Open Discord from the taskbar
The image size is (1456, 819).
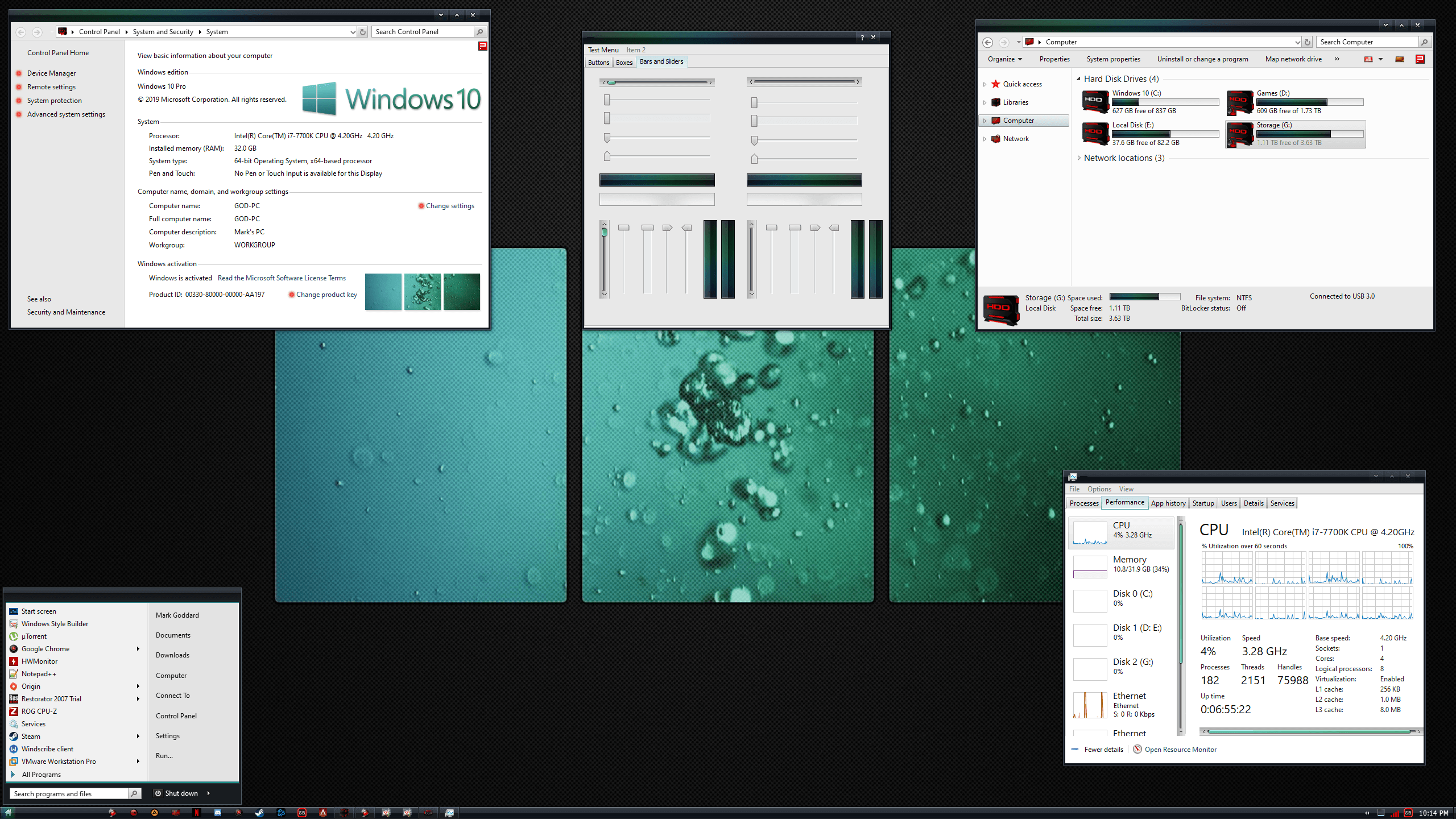click(217, 813)
